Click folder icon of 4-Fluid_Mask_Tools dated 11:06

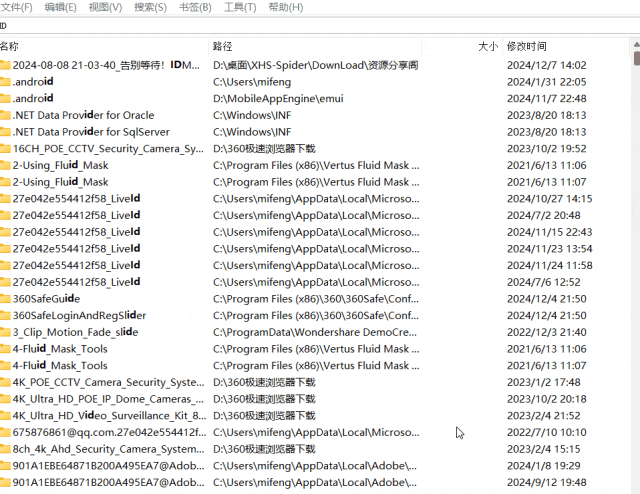point(5,349)
